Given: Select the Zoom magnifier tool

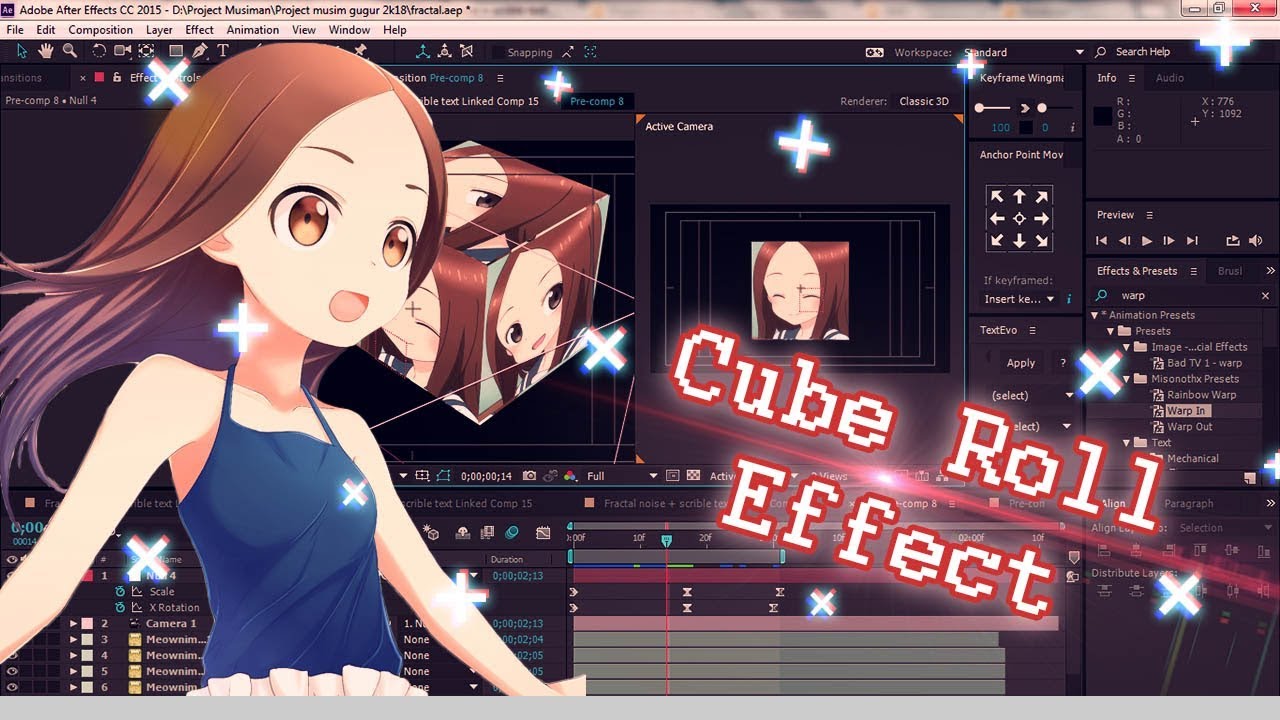Looking at the screenshot, I should (x=70, y=51).
